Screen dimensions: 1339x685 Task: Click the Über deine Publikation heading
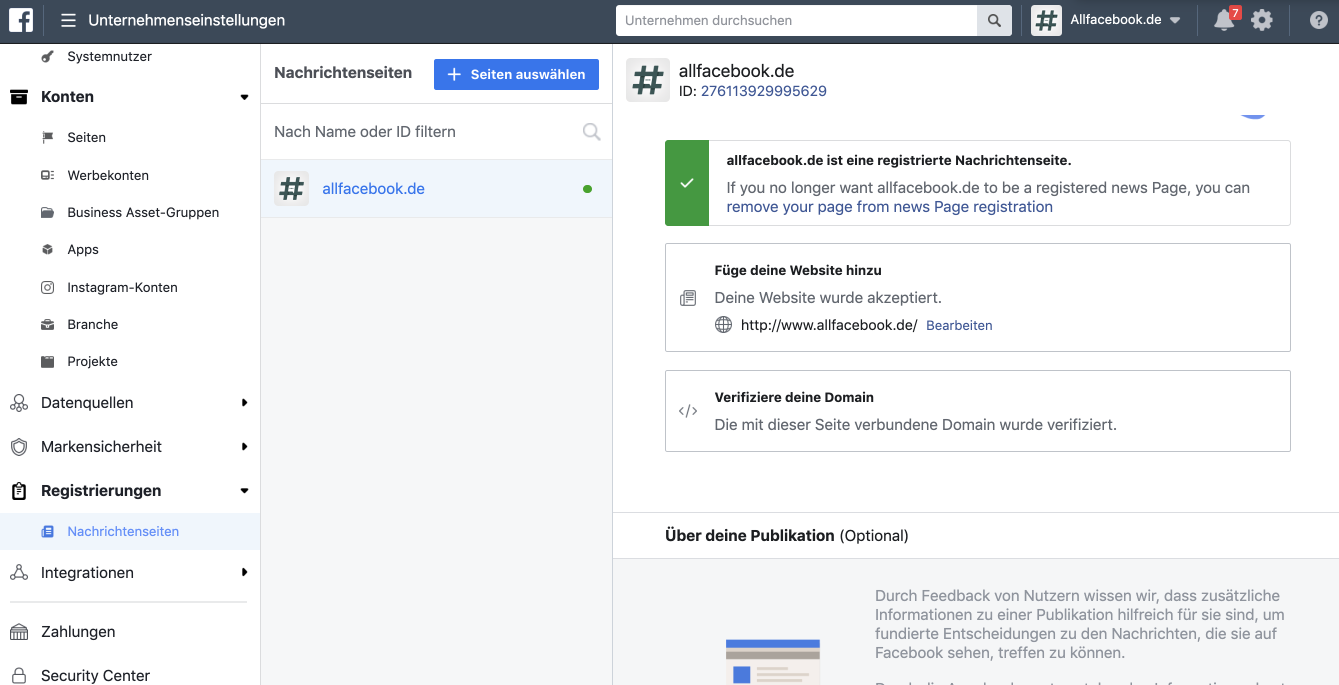click(750, 536)
